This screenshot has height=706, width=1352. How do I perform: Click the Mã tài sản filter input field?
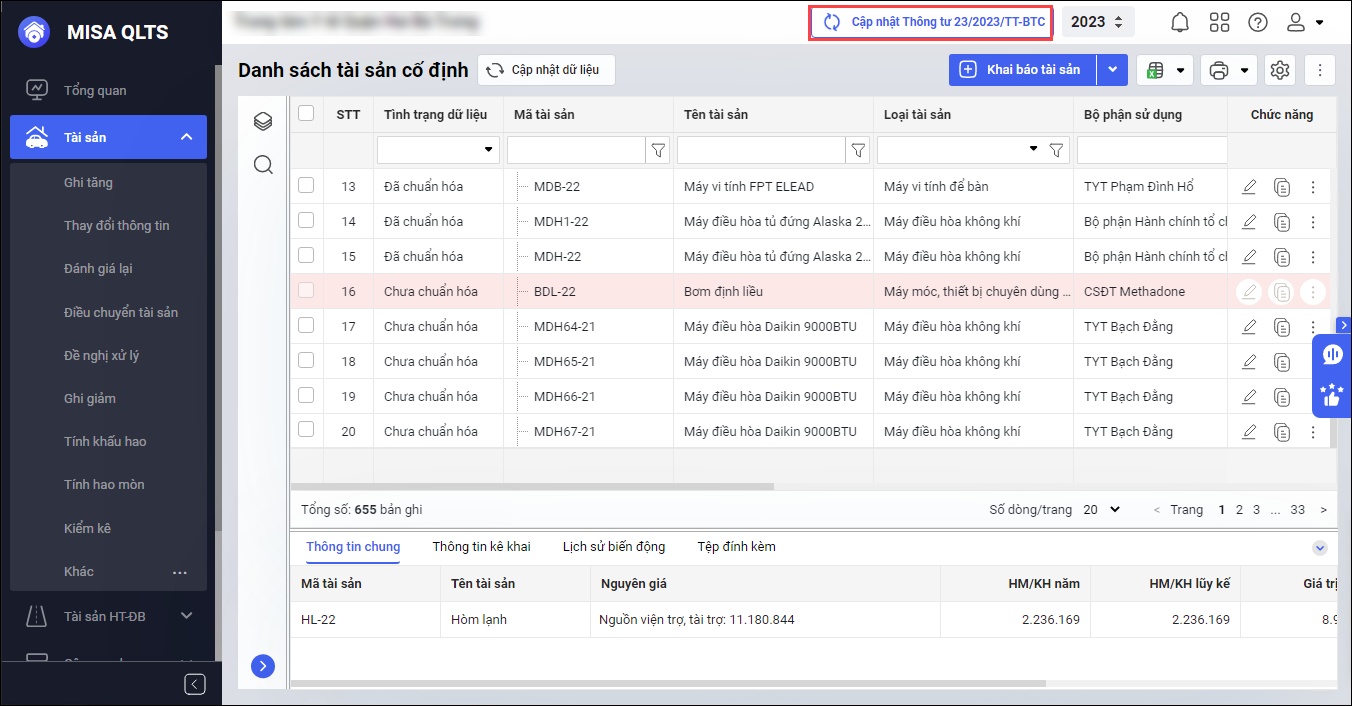(575, 150)
